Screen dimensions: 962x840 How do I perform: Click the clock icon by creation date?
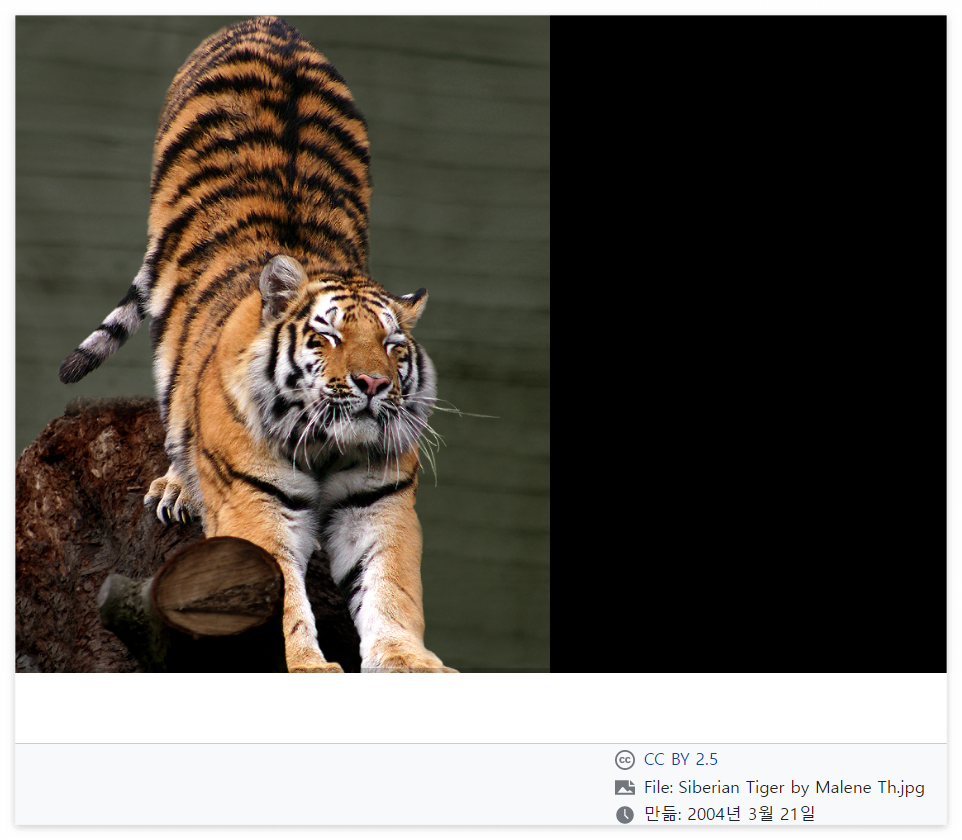[x=625, y=814]
